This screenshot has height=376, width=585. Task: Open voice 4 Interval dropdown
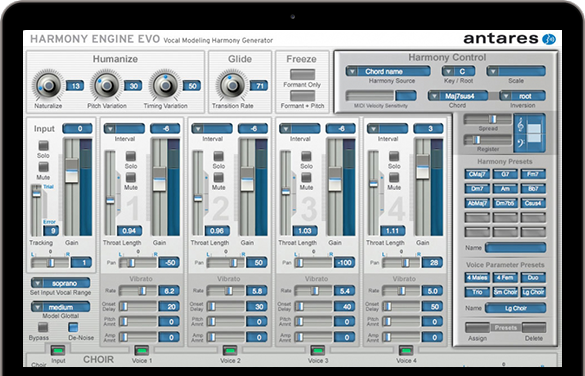[387, 129]
